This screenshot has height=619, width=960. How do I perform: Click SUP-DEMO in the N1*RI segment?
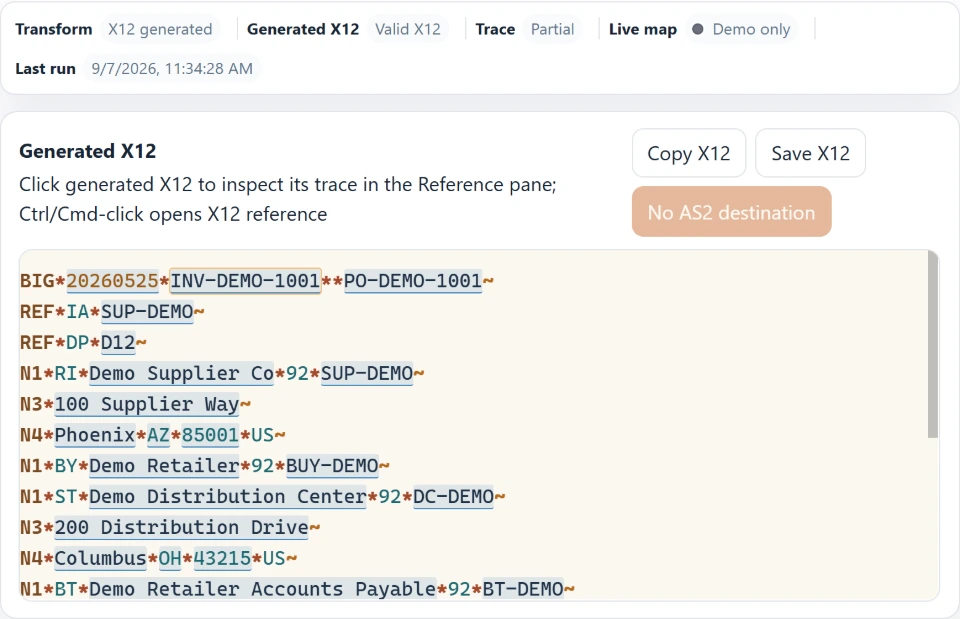click(x=367, y=373)
